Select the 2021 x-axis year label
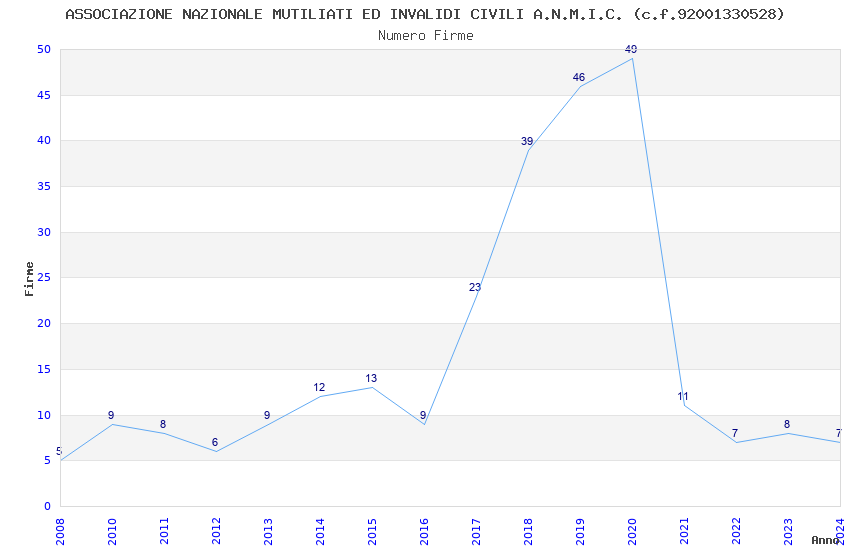The height and width of the screenshot is (550, 850). pos(685,532)
